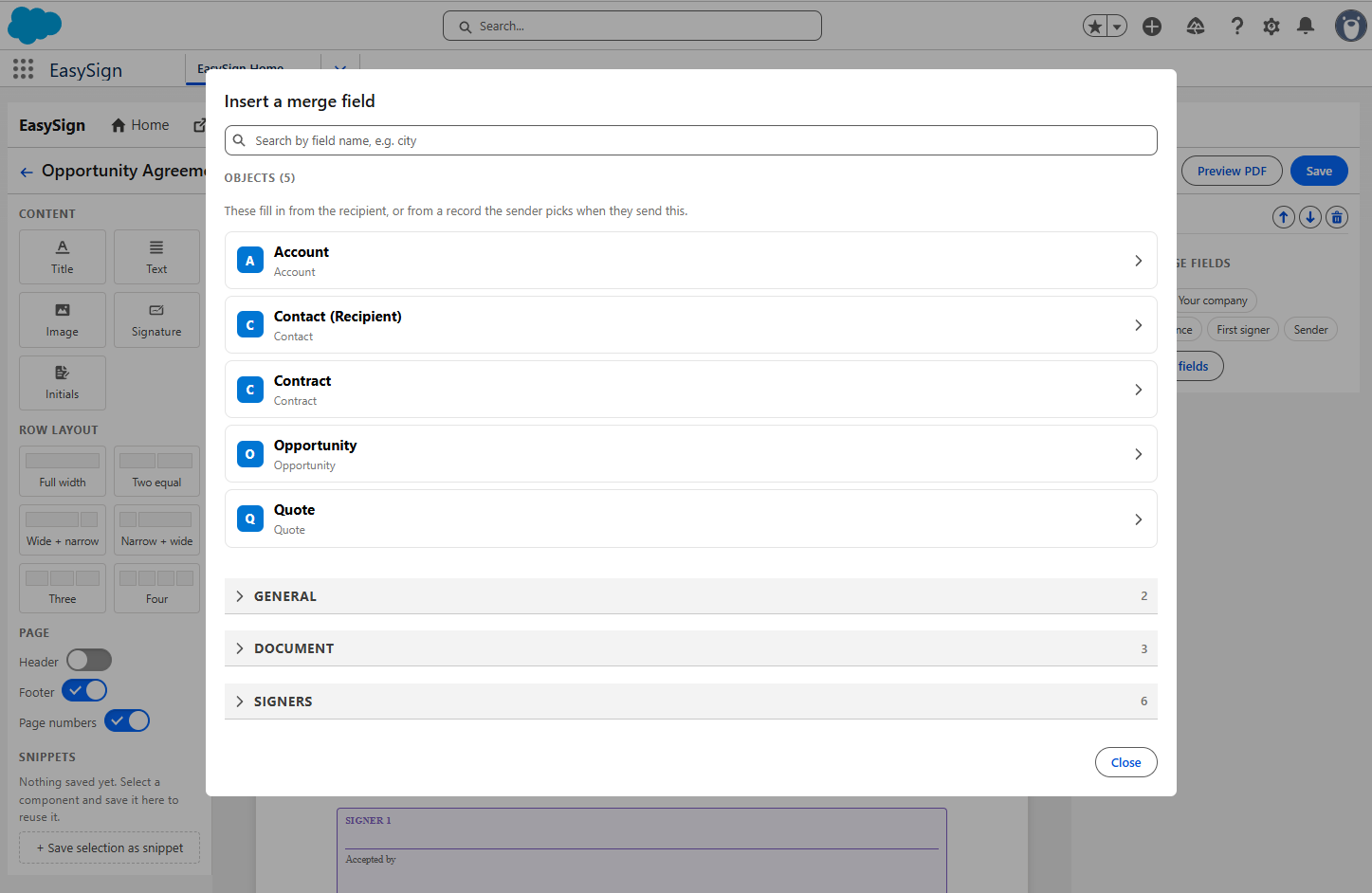Screen dimensions: 1372x893
Task: Insert the First signer merge field
Action: (1243, 330)
